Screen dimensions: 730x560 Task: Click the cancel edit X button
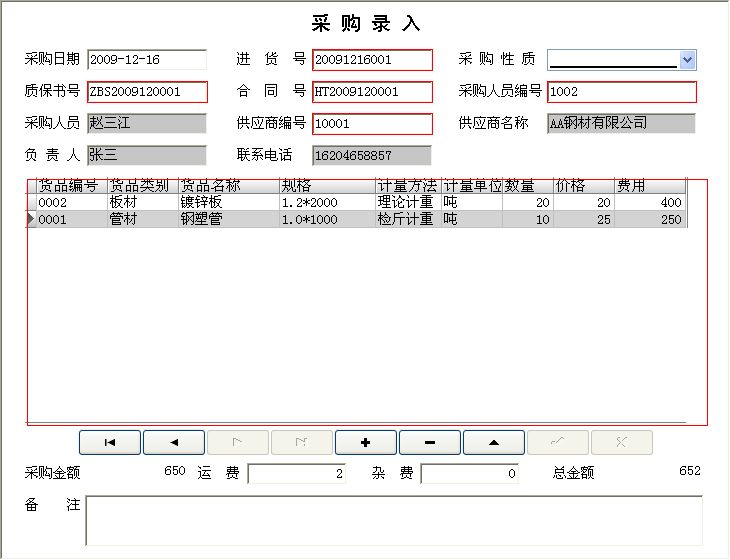tap(622, 443)
